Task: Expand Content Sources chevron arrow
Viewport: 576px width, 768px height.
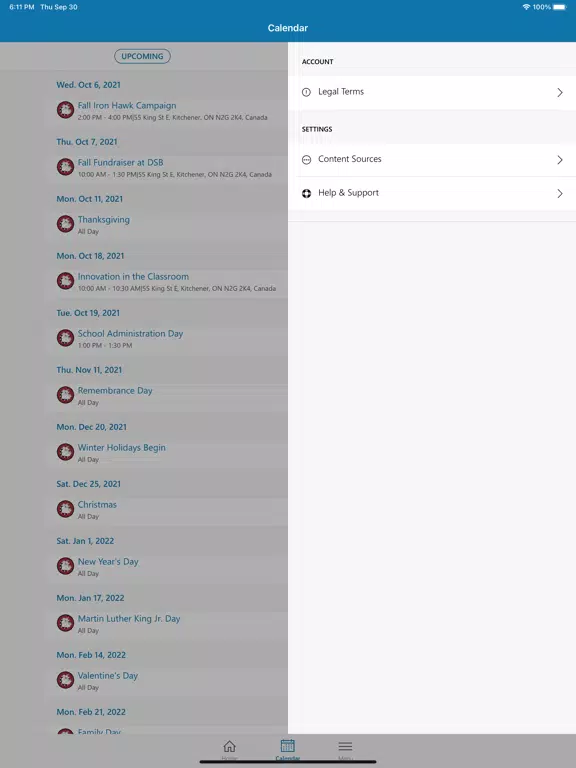Action: tap(560, 160)
